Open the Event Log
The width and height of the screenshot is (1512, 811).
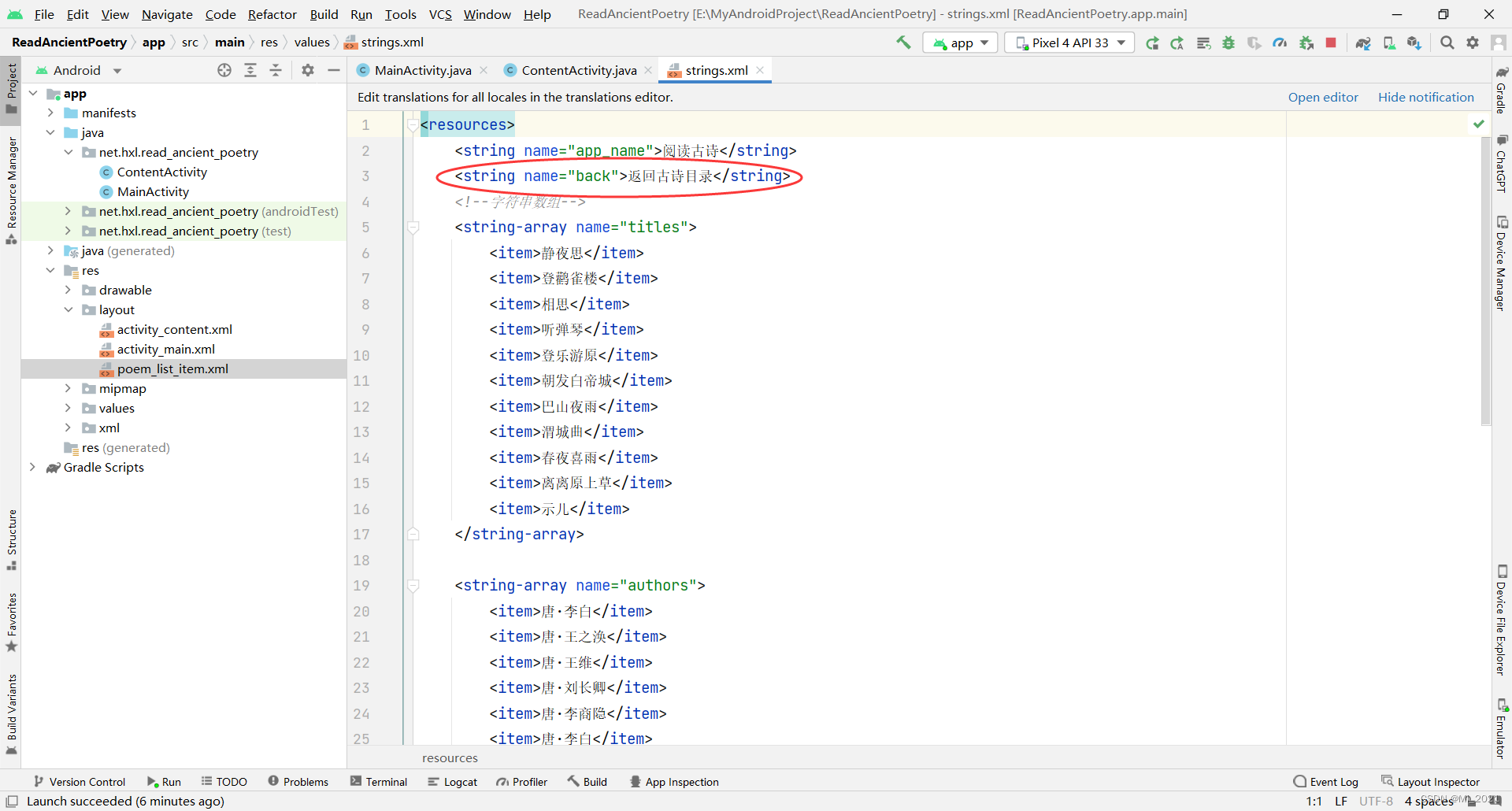click(x=1325, y=781)
